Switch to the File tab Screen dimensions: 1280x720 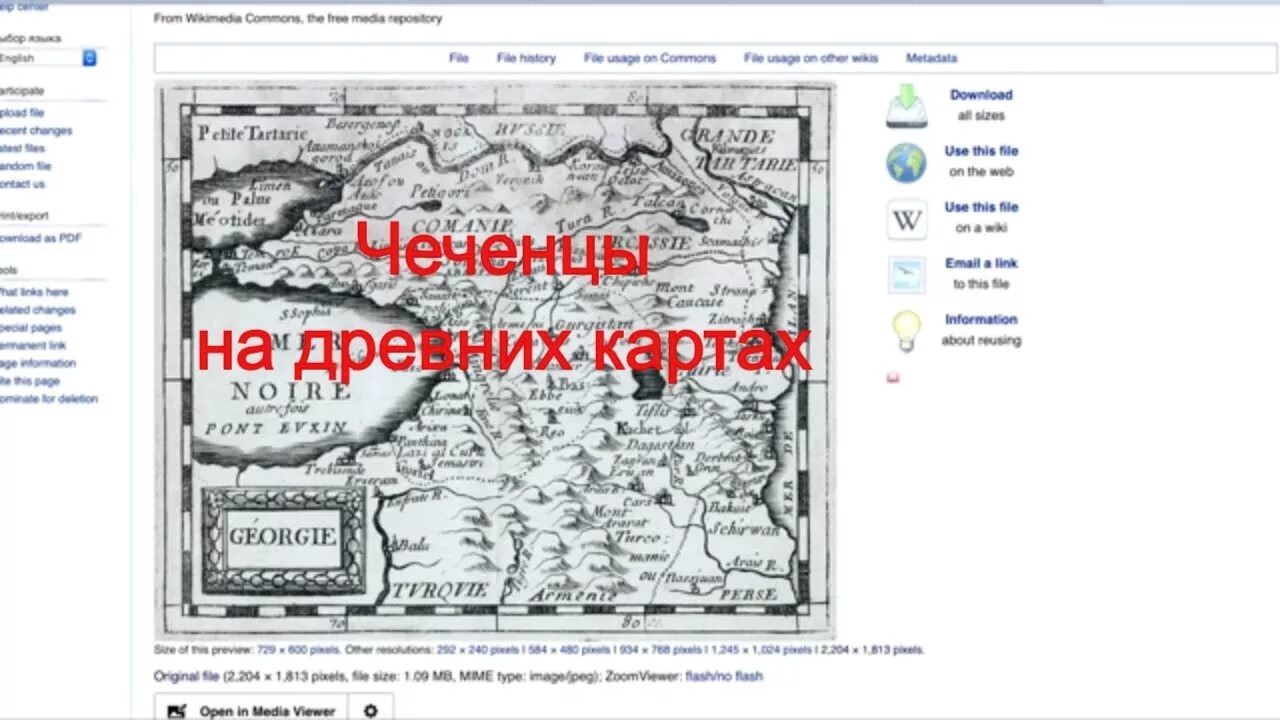coord(459,58)
